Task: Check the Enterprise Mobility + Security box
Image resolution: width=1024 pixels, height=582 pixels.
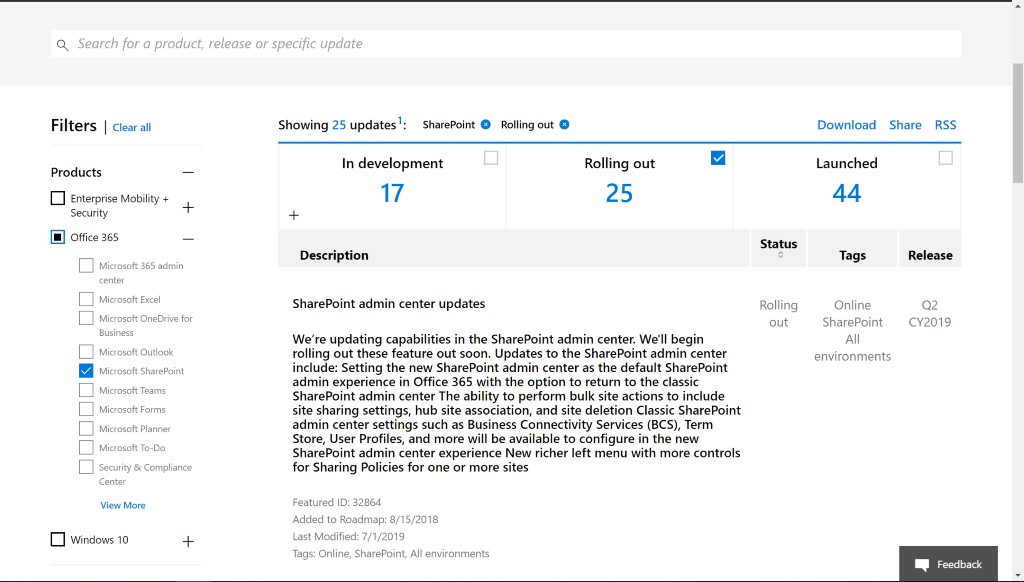Action: [58, 198]
